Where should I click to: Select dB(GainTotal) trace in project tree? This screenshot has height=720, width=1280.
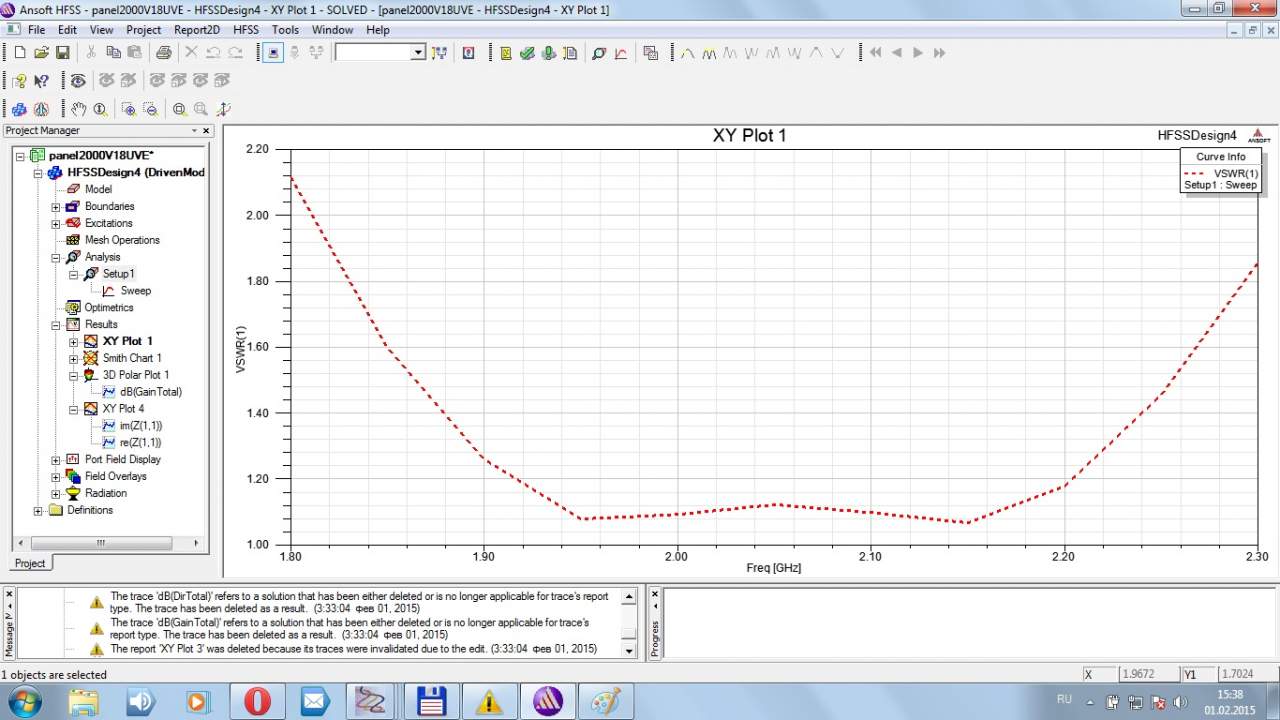(x=150, y=392)
